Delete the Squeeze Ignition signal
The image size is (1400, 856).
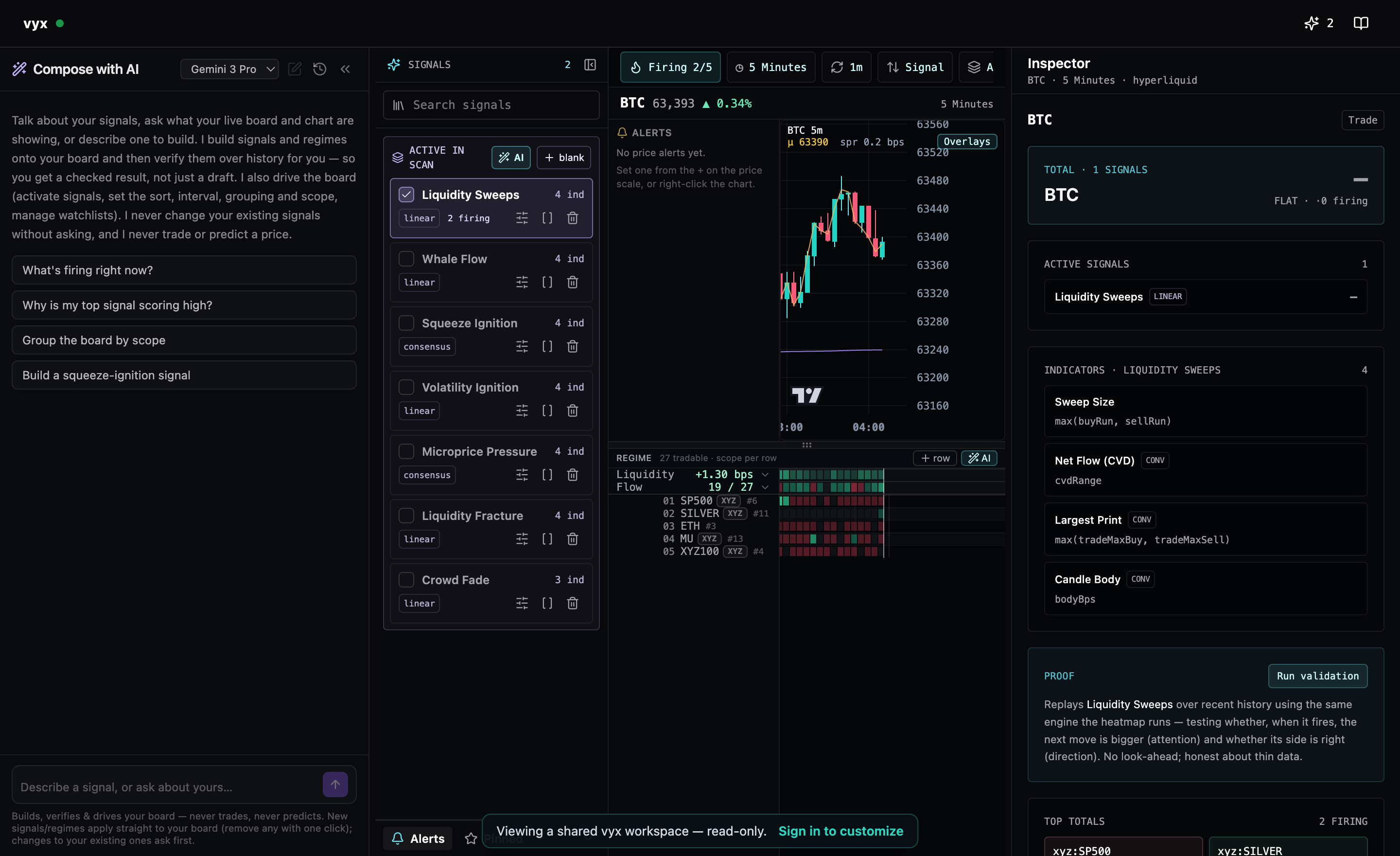tap(572, 347)
